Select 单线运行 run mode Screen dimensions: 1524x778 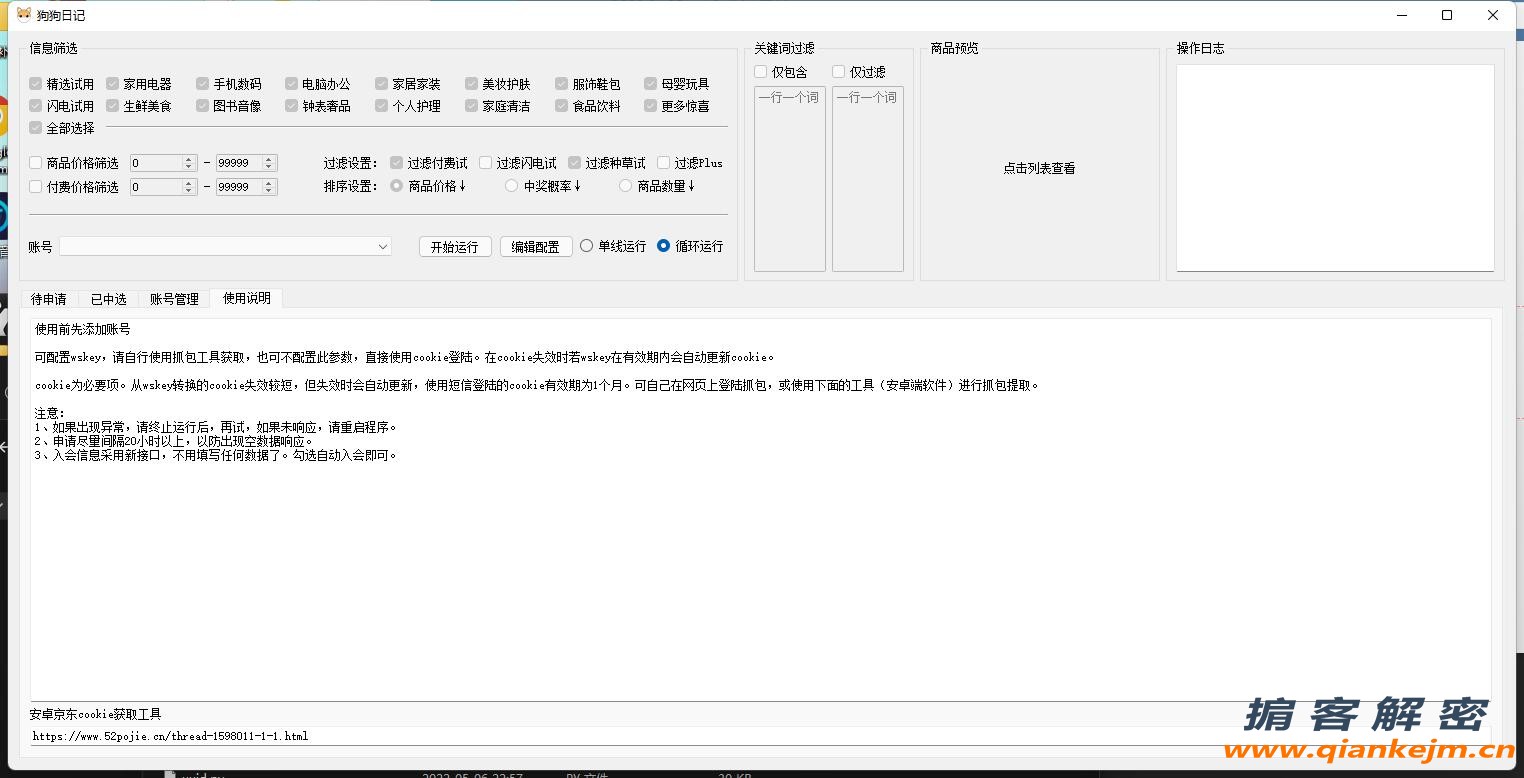point(586,246)
